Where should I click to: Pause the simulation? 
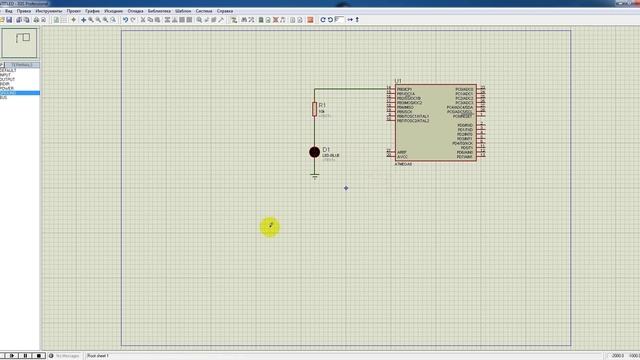[25, 356]
